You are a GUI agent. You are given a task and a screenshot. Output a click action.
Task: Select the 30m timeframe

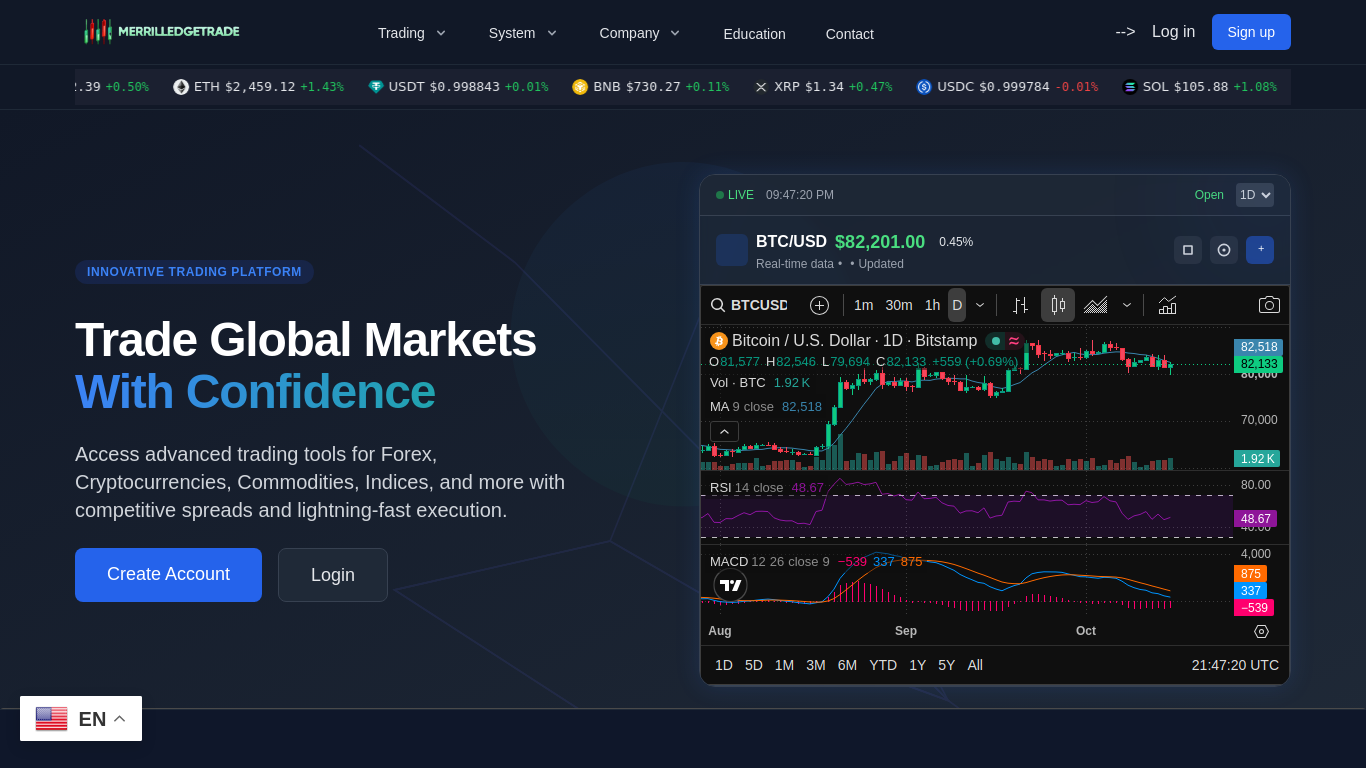pos(899,305)
